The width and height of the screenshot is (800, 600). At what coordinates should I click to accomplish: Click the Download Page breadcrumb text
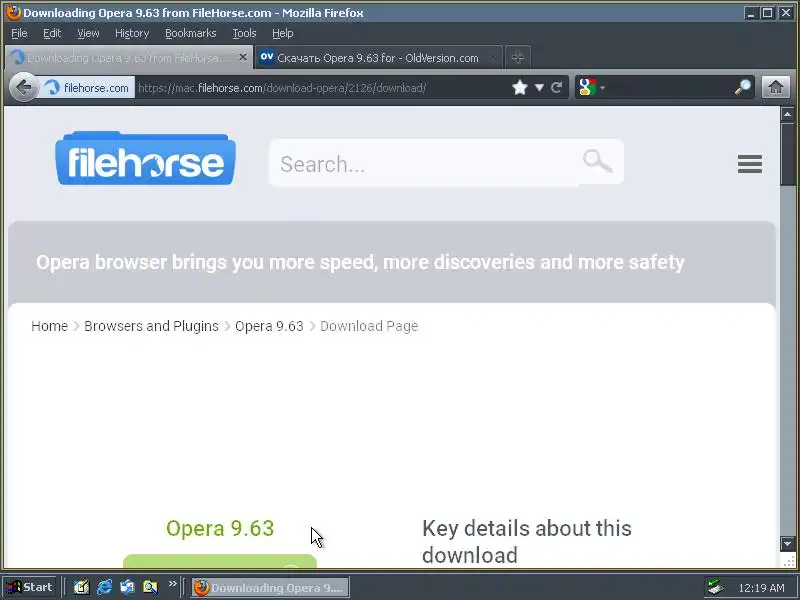(x=369, y=326)
